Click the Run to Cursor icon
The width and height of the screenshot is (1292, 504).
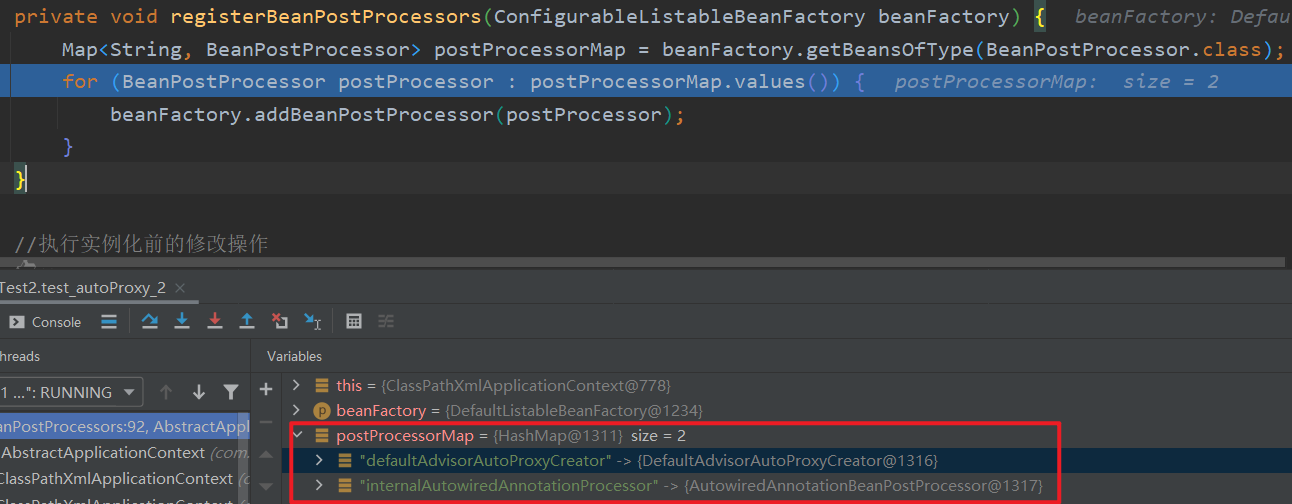(x=313, y=321)
